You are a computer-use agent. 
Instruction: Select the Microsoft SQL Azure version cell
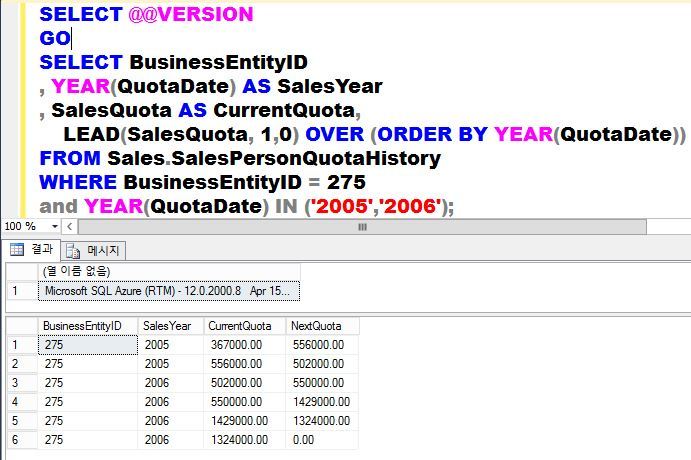coord(169,291)
